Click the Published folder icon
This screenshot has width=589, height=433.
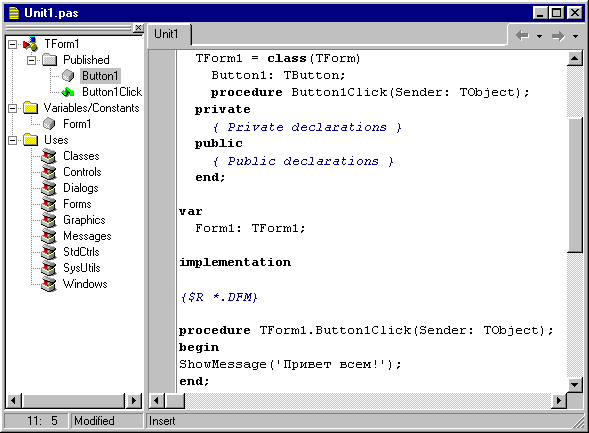click(x=50, y=60)
